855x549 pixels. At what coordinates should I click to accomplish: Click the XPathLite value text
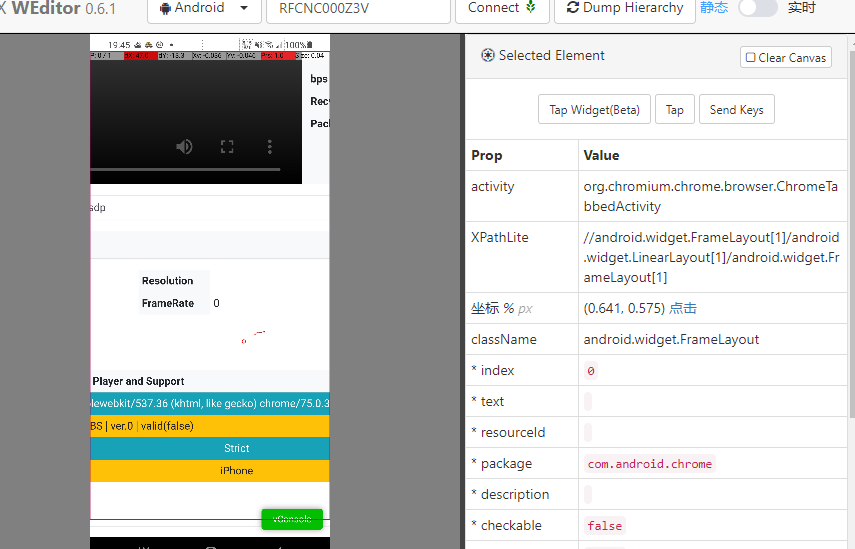tap(712, 257)
